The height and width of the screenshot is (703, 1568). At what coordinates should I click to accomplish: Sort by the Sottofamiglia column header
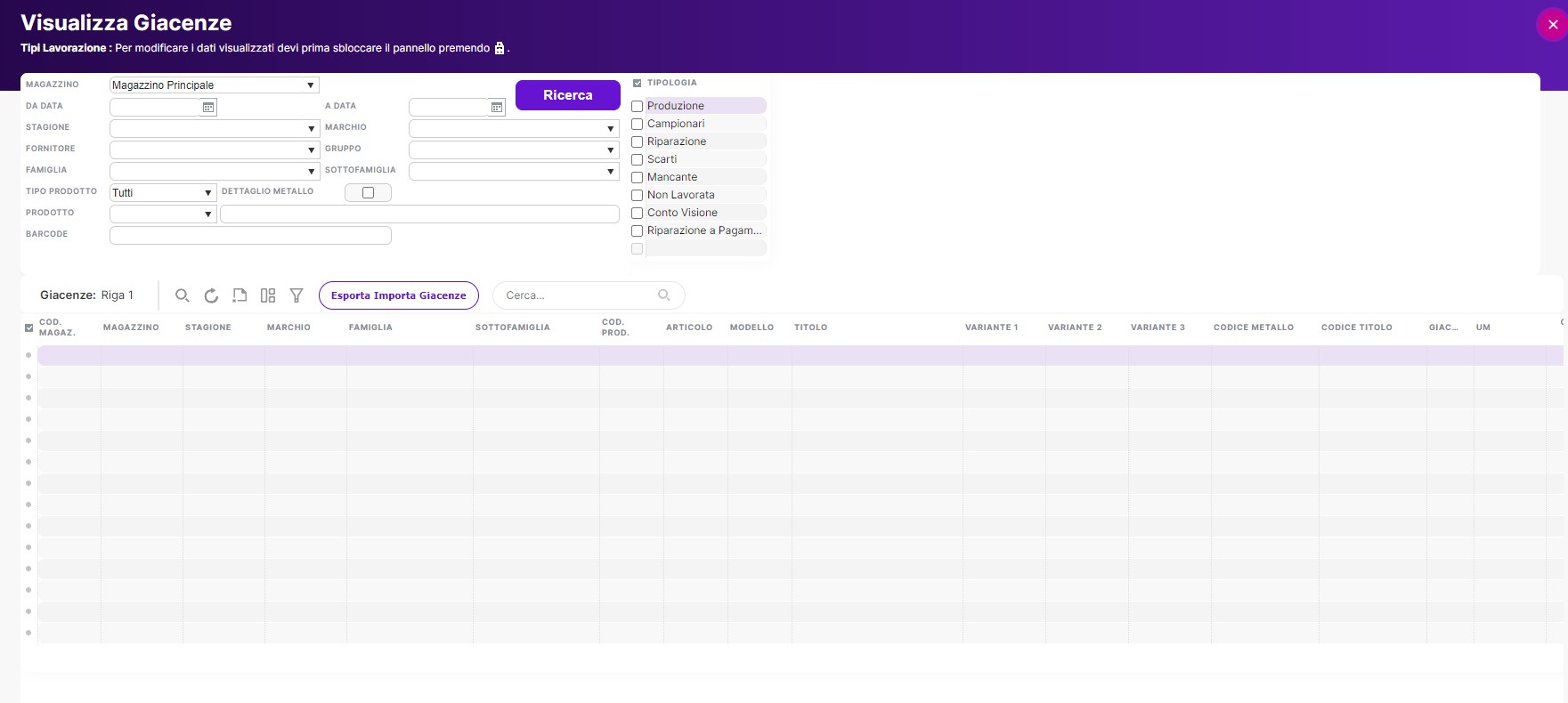pos(512,327)
